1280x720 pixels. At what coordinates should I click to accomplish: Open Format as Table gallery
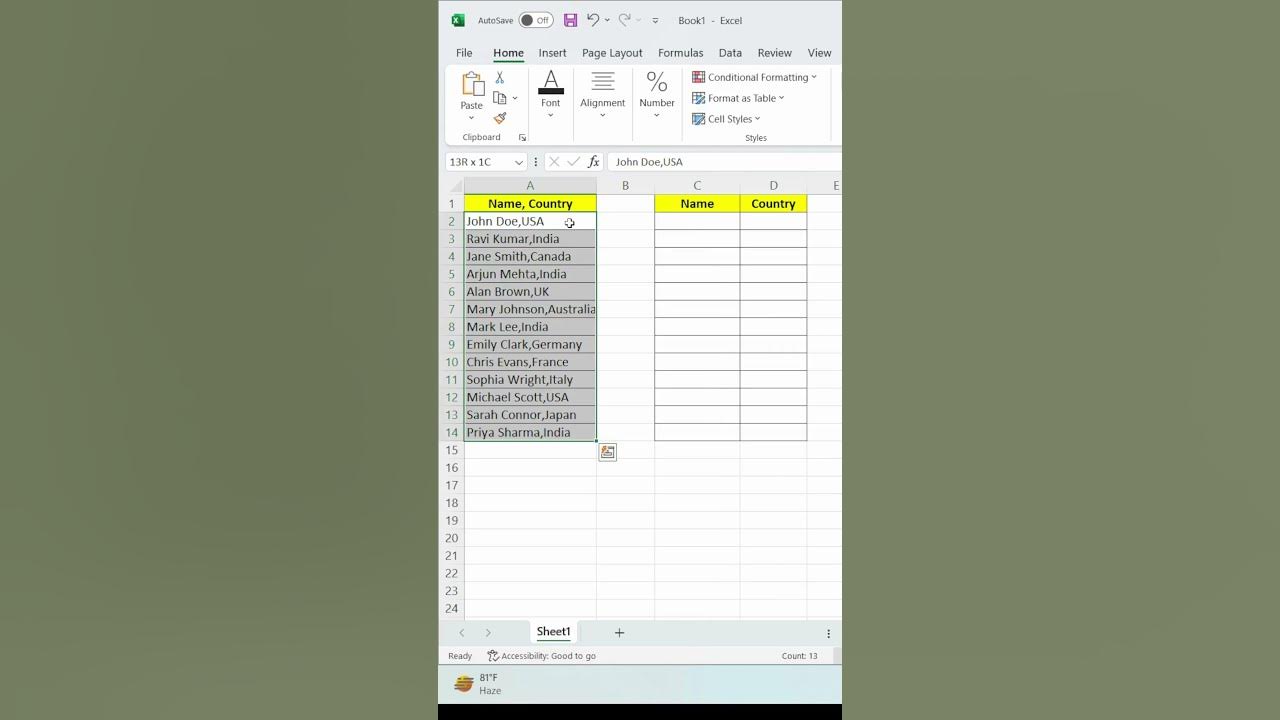[x=739, y=98]
